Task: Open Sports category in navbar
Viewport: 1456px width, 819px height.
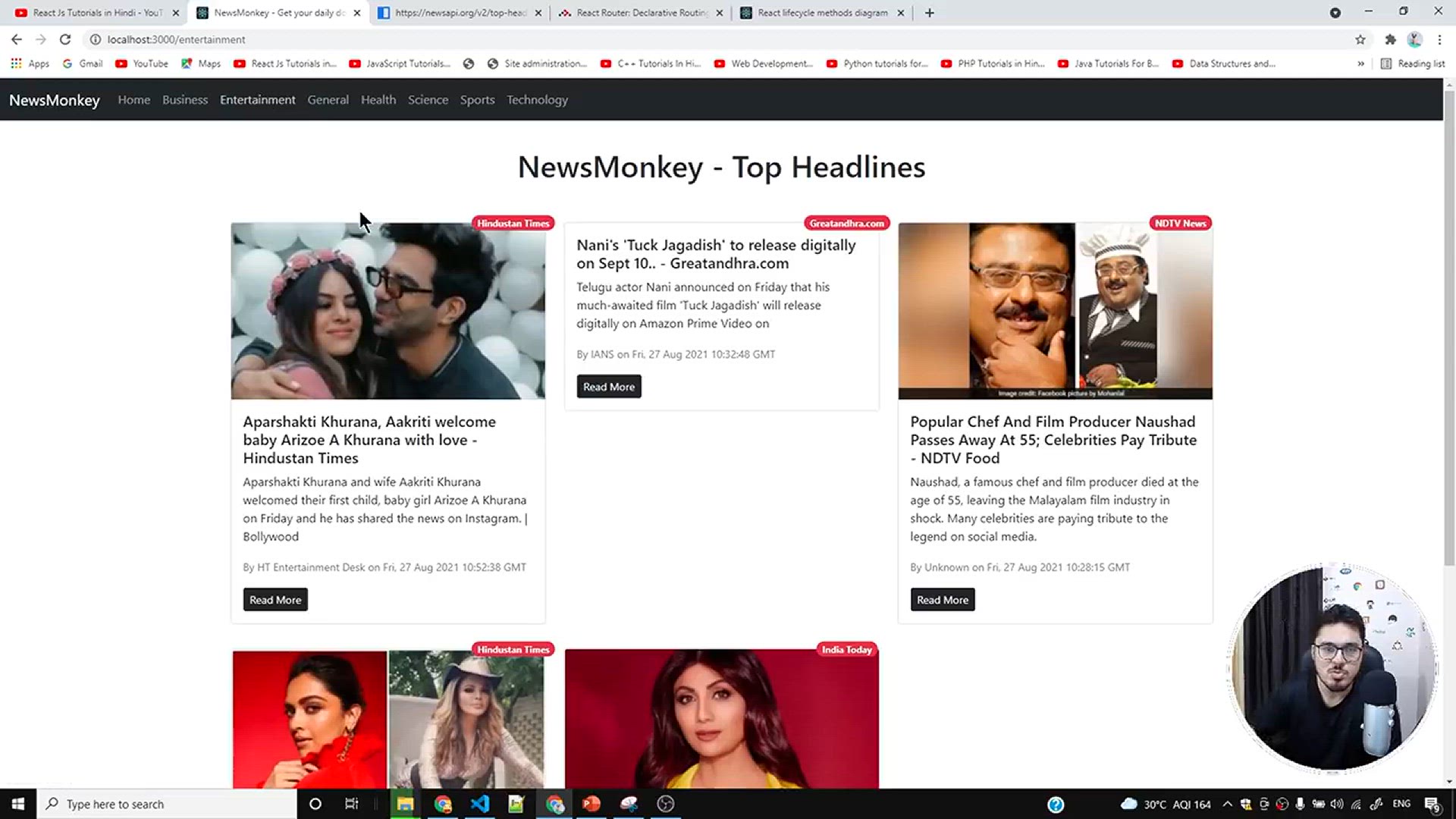Action: [478, 100]
